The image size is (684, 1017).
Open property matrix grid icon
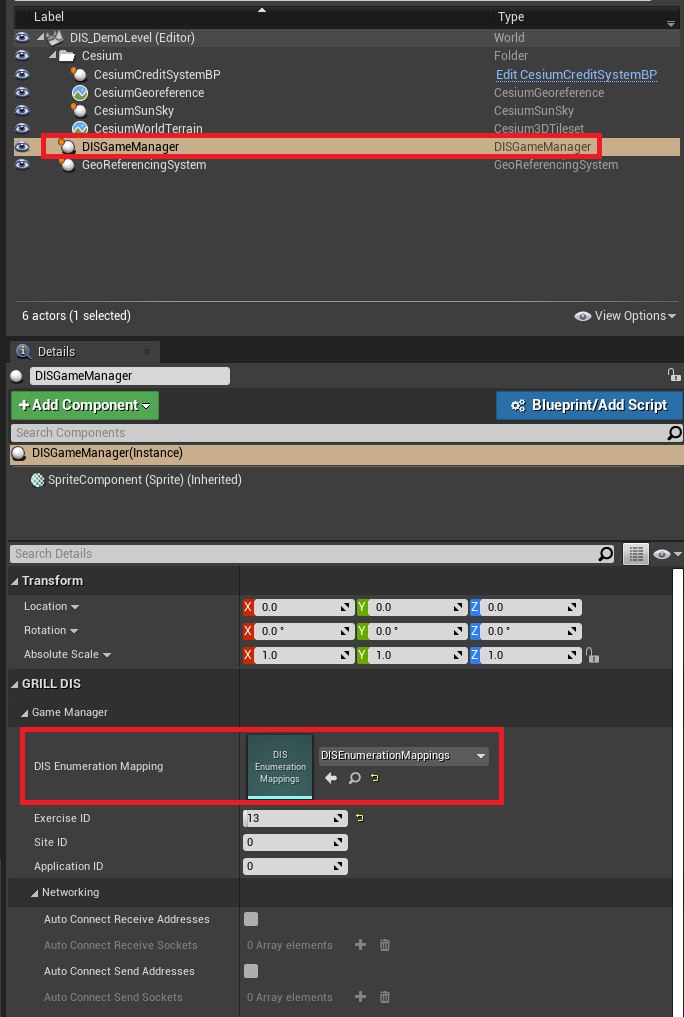636,554
